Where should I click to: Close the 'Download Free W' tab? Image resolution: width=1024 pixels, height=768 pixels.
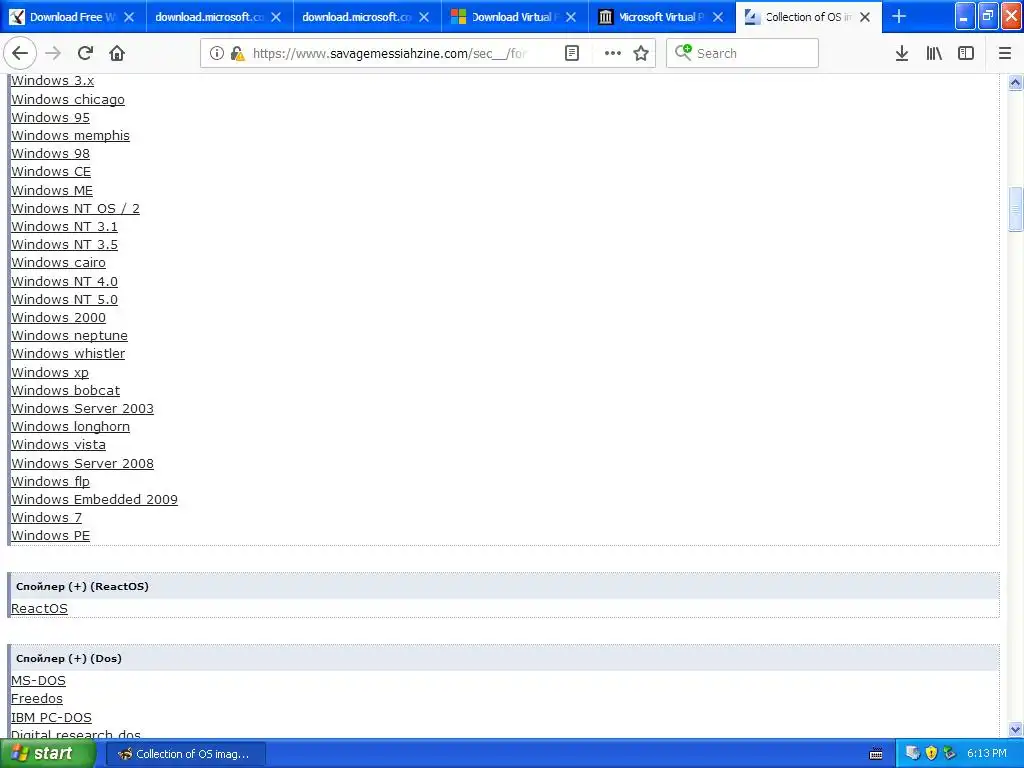point(129,17)
